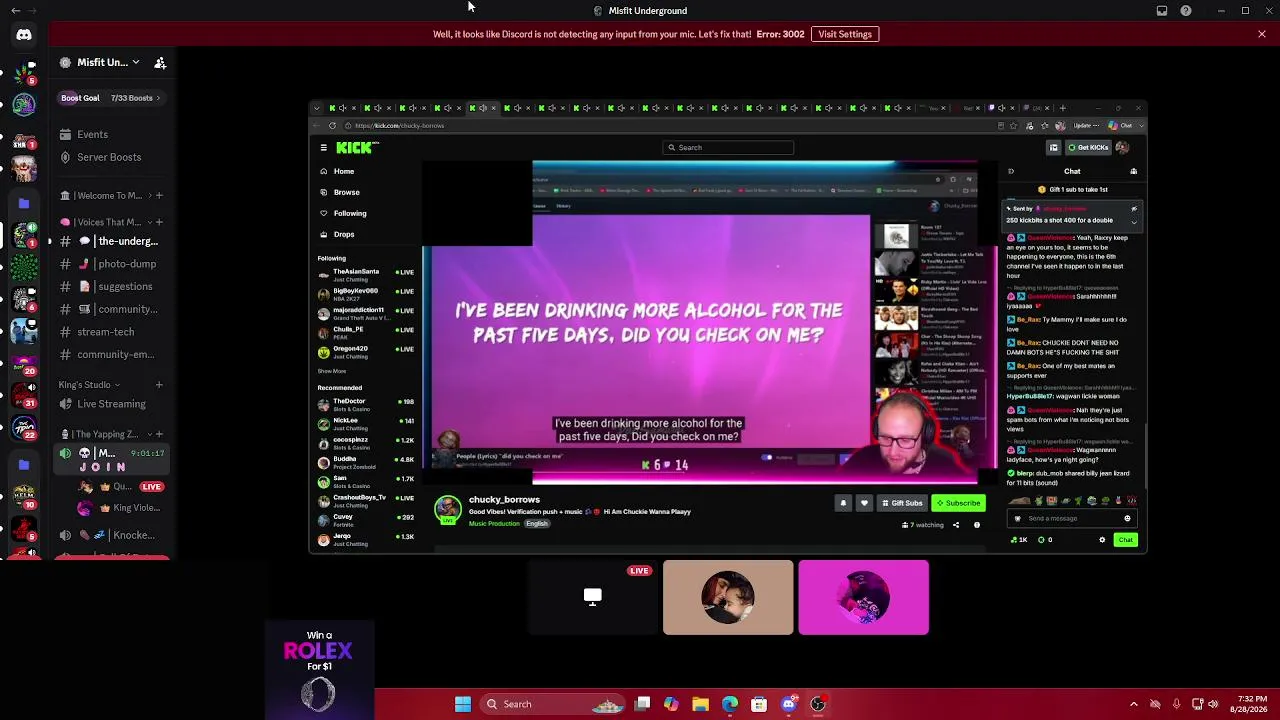Open the community-em... channel
Viewport: 1280px width, 720px height.
[x=110, y=354]
